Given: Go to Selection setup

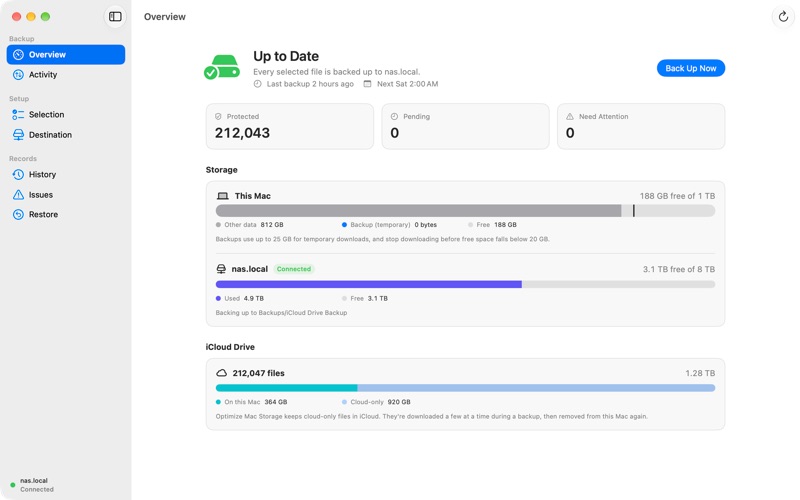Looking at the screenshot, I should tap(66, 114).
